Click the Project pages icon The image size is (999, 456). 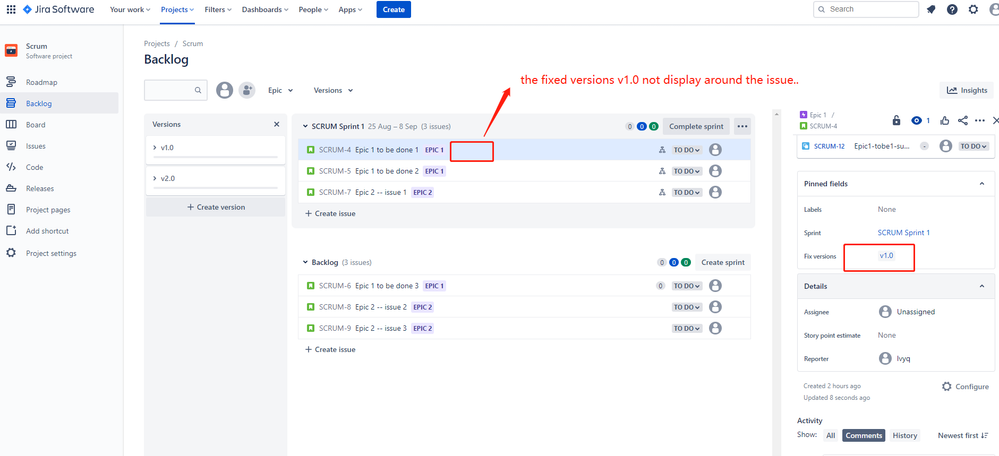(11, 210)
